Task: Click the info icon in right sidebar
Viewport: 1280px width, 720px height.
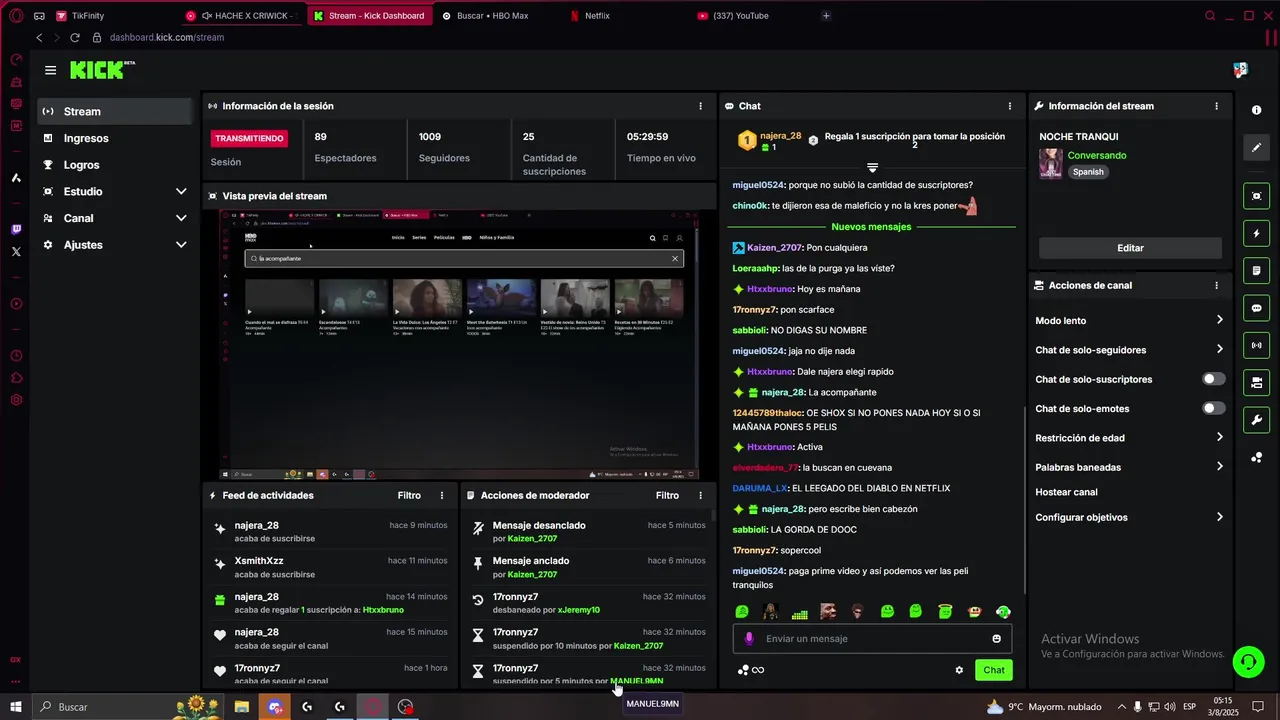Action: 1257,110
